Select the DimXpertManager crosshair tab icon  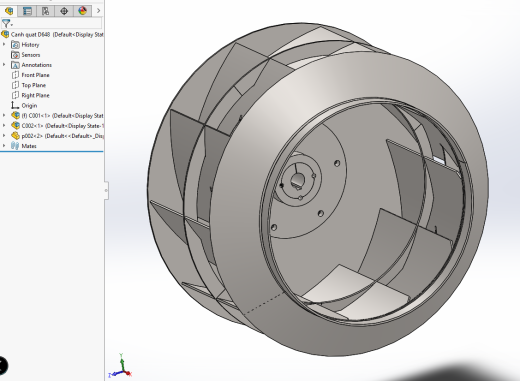(64, 11)
